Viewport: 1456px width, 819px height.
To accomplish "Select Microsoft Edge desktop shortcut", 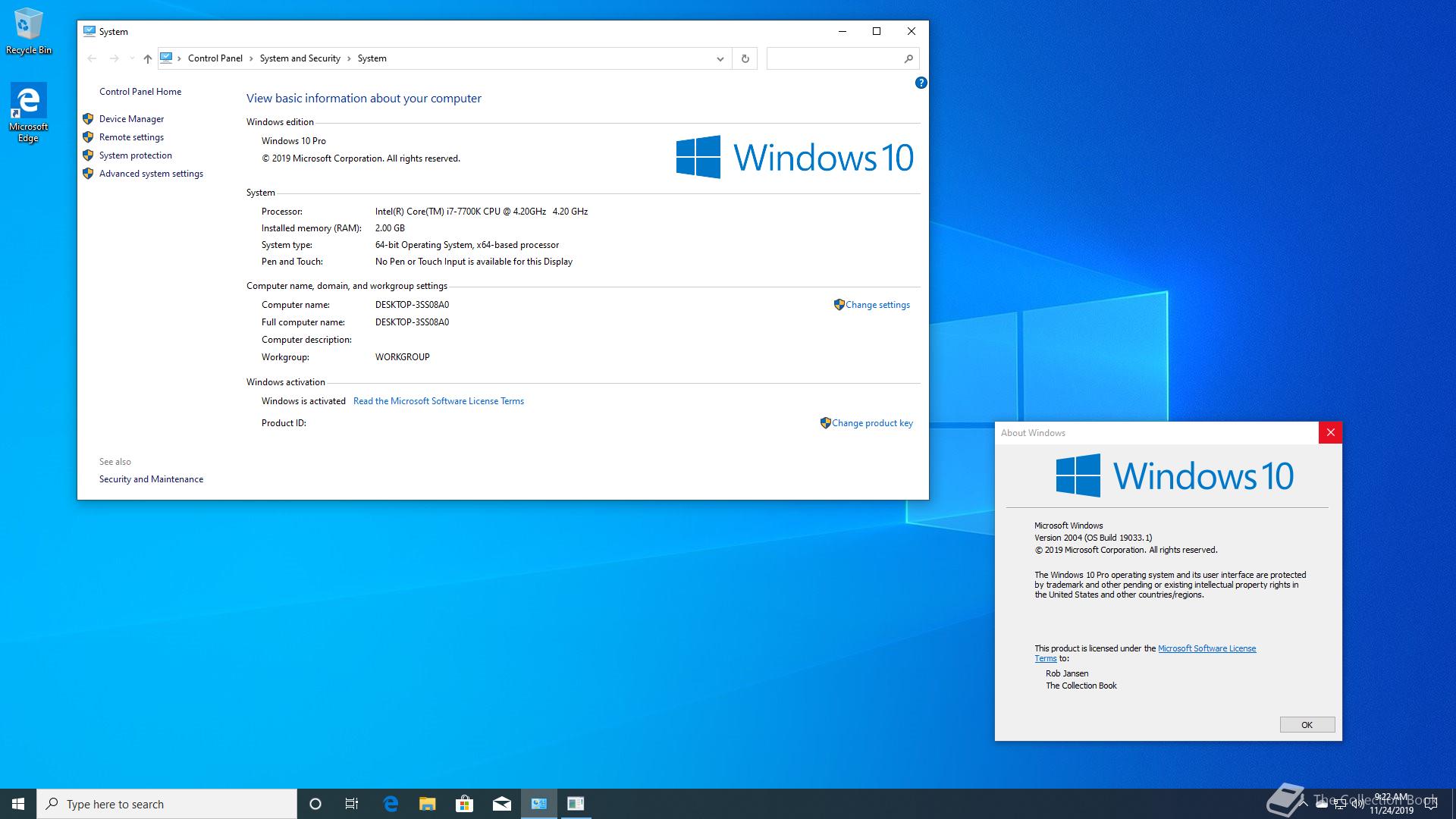I will click(28, 112).
